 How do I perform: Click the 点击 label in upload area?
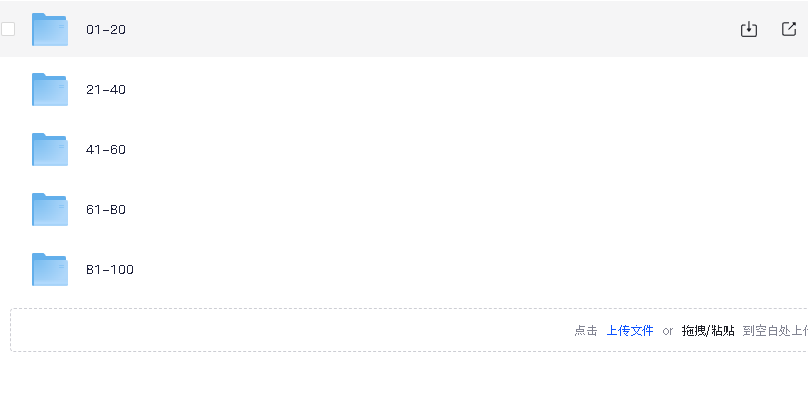[586, 331]
